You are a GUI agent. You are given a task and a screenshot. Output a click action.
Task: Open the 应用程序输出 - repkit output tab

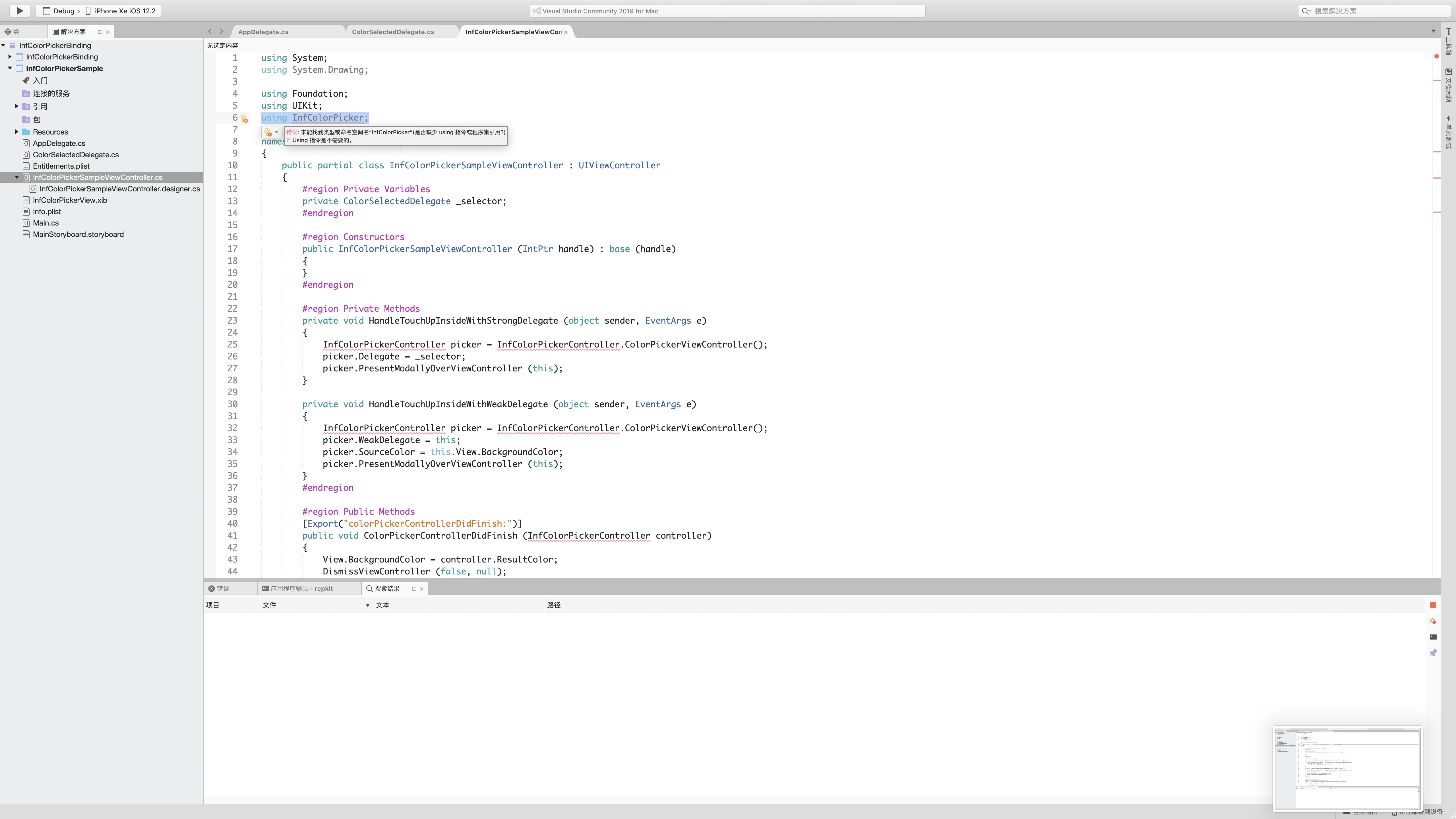(x=299, y=588)
